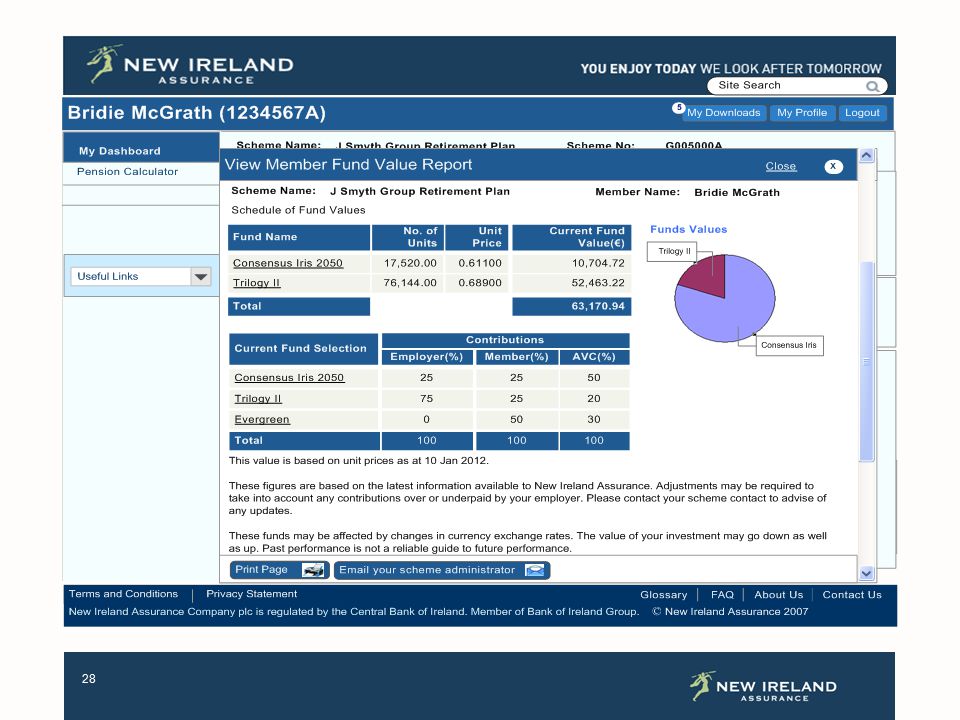
Task: Click the Logout button
Action: click(862, 113)
